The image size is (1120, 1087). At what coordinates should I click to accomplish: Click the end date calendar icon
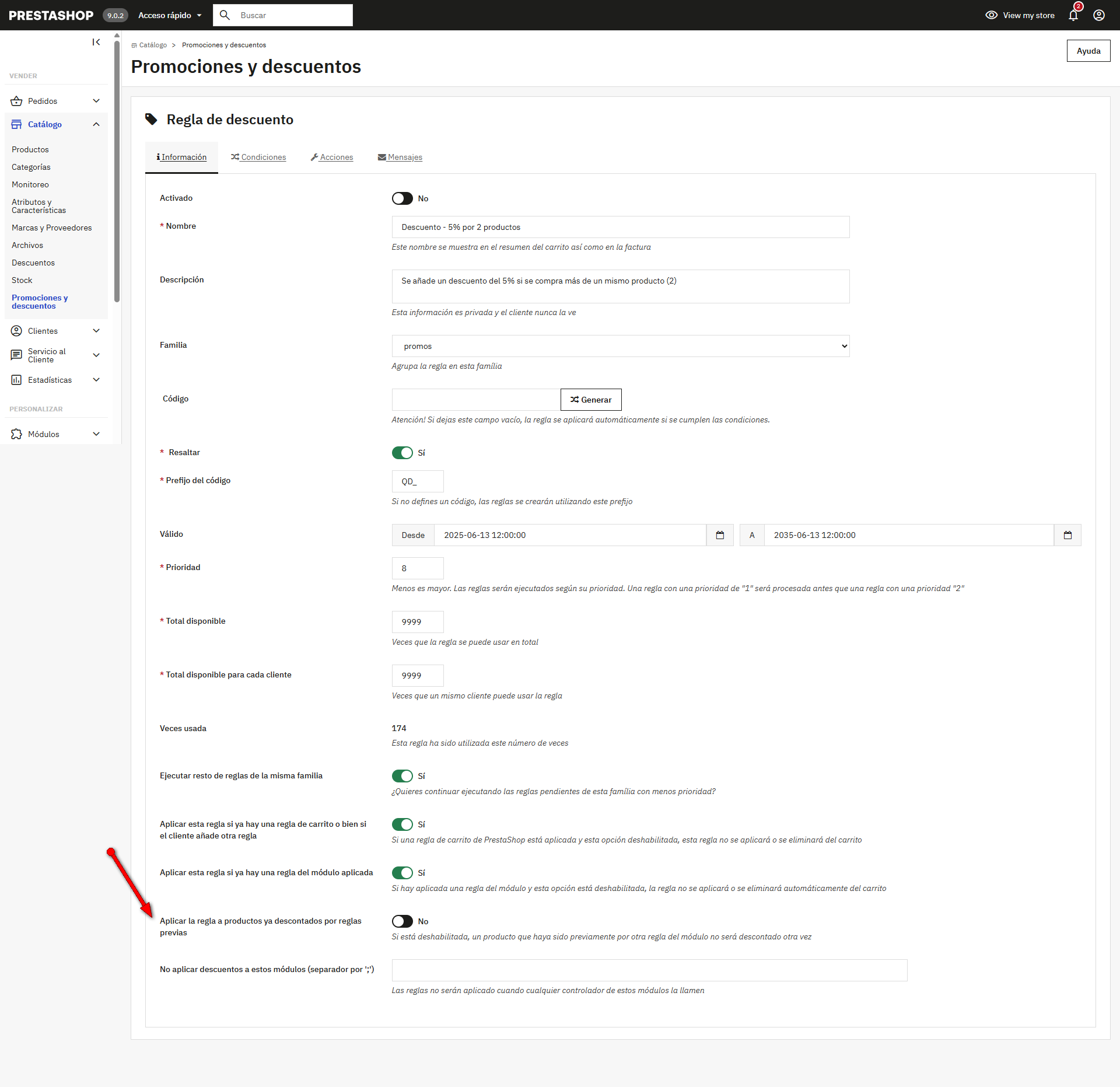tap(1067, 535)
